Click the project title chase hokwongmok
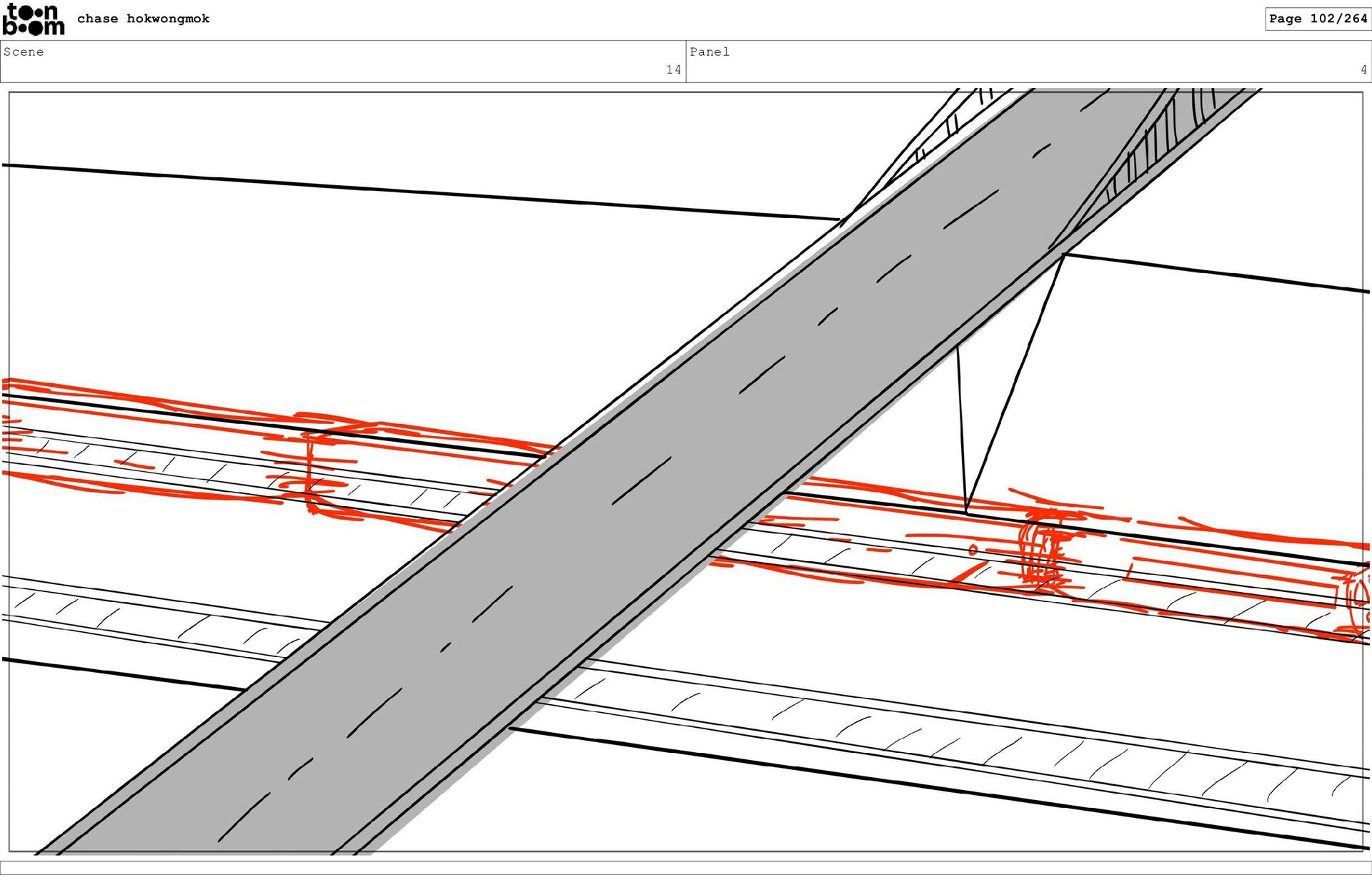This screenshot has height=888, width=1372. point(143,19)
